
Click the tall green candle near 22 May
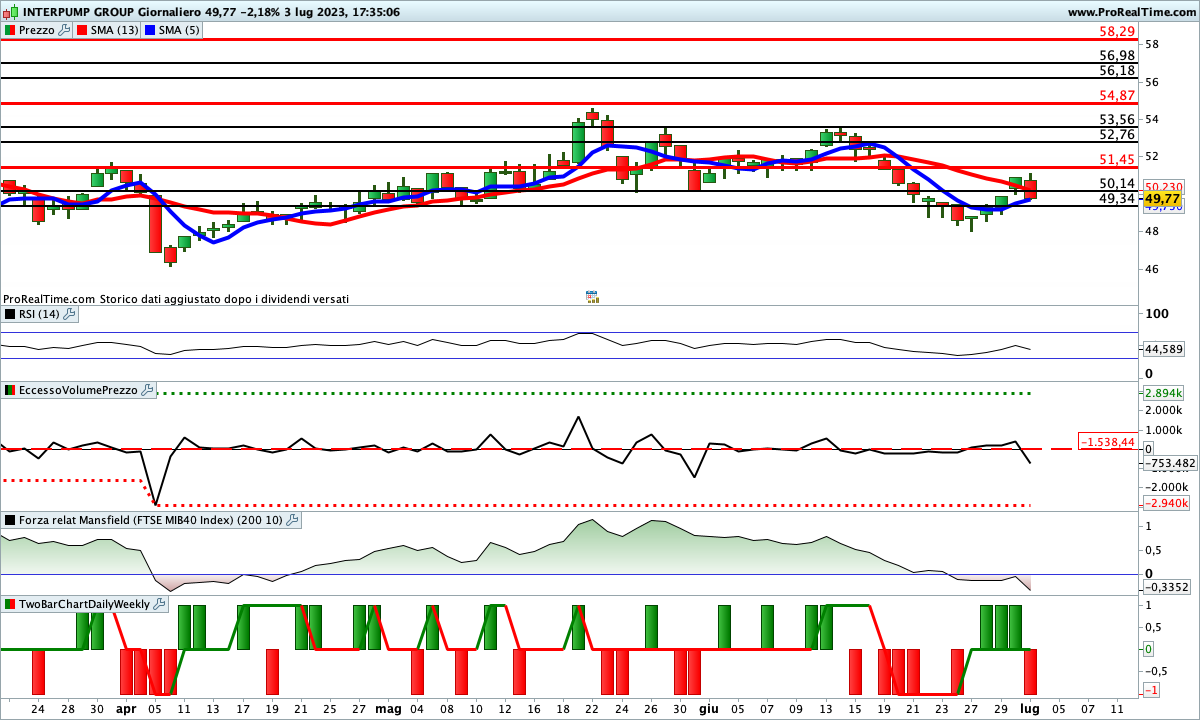(578, 143)
